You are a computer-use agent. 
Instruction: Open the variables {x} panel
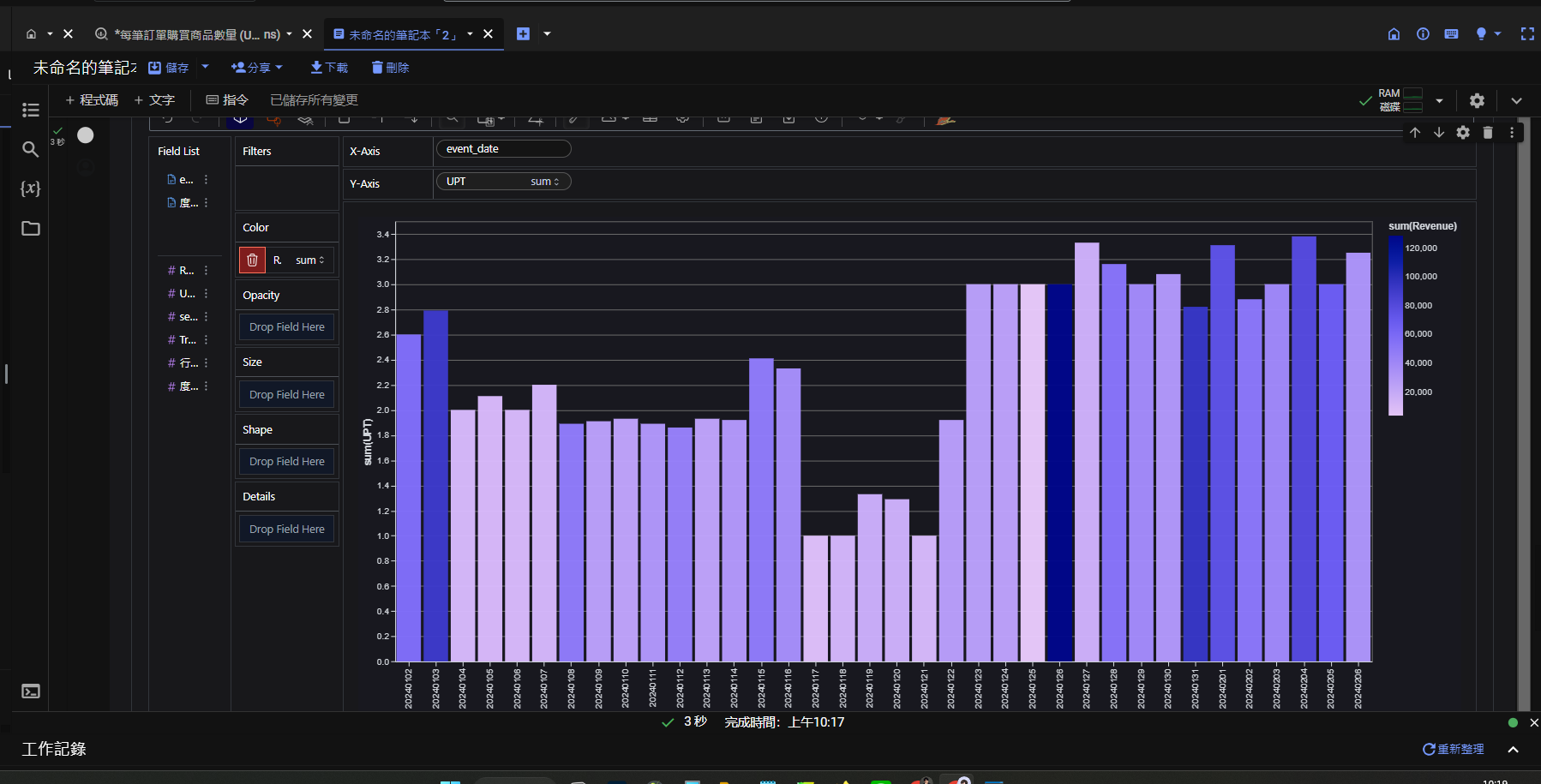[31, 189]
